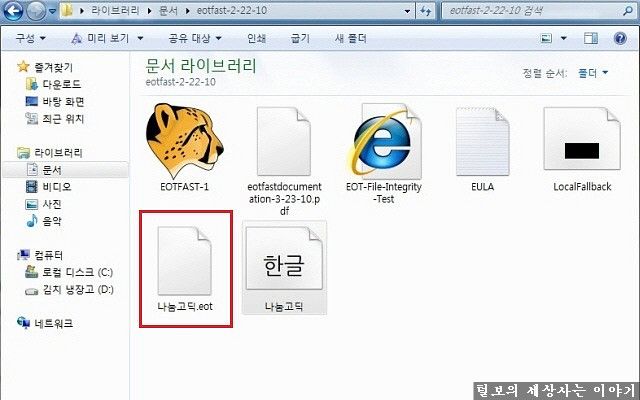
Task: Select the eotfastdocumentation-3-23-10.pdf file icon
Action: point(284,141)
